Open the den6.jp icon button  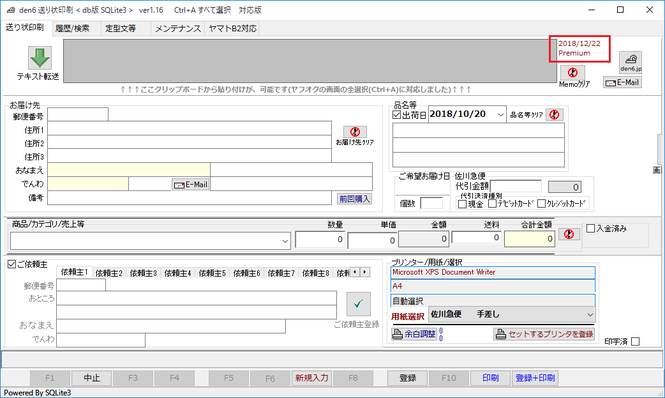630,62
